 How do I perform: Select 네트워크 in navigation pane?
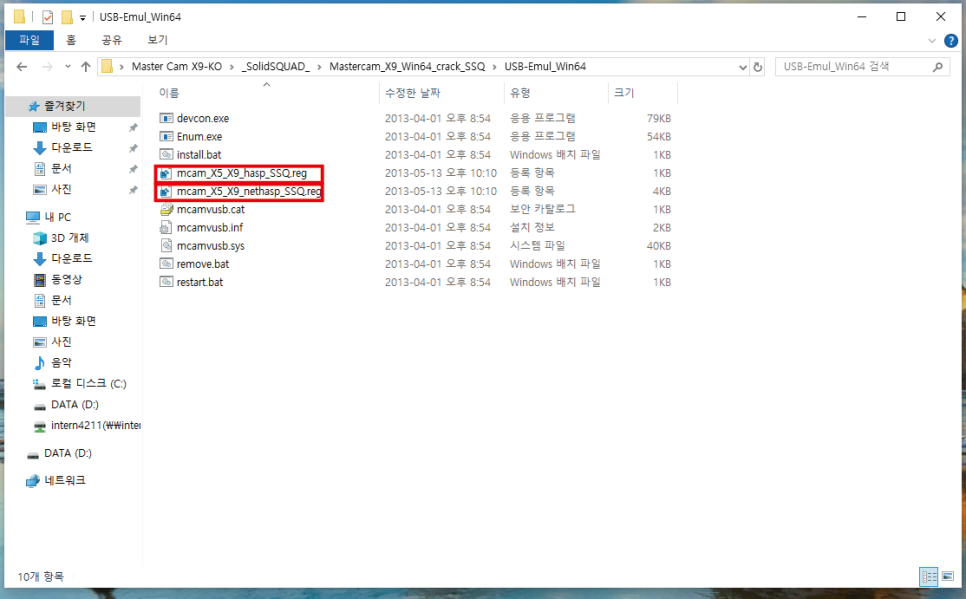click(x=65, y=481)
